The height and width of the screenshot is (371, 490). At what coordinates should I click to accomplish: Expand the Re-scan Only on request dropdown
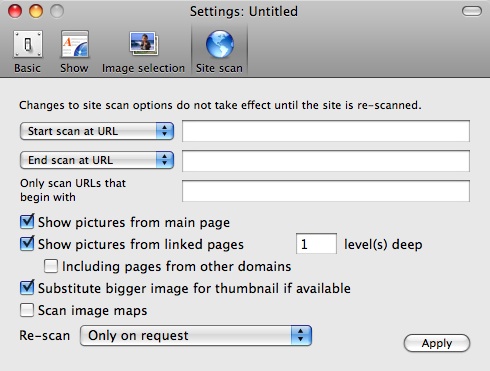point(196,335)
